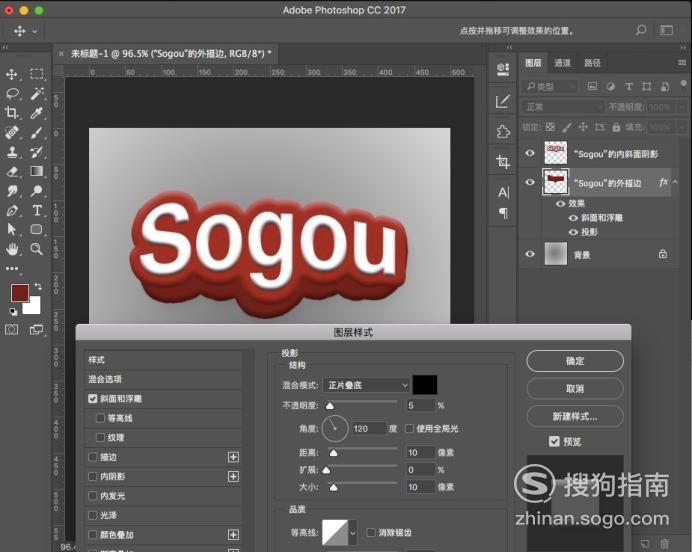
Task: Select the Path Selection tool
Action: [x=12, y=229]
